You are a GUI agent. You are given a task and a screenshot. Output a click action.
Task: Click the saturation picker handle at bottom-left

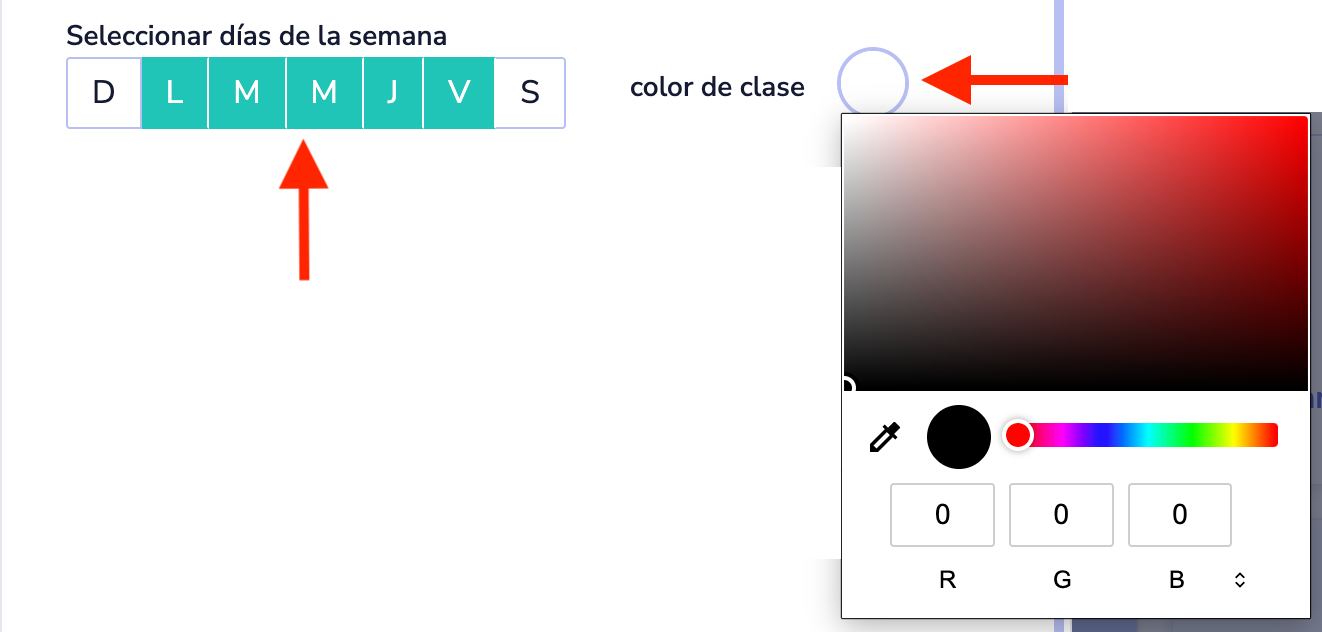click(846, 388)
